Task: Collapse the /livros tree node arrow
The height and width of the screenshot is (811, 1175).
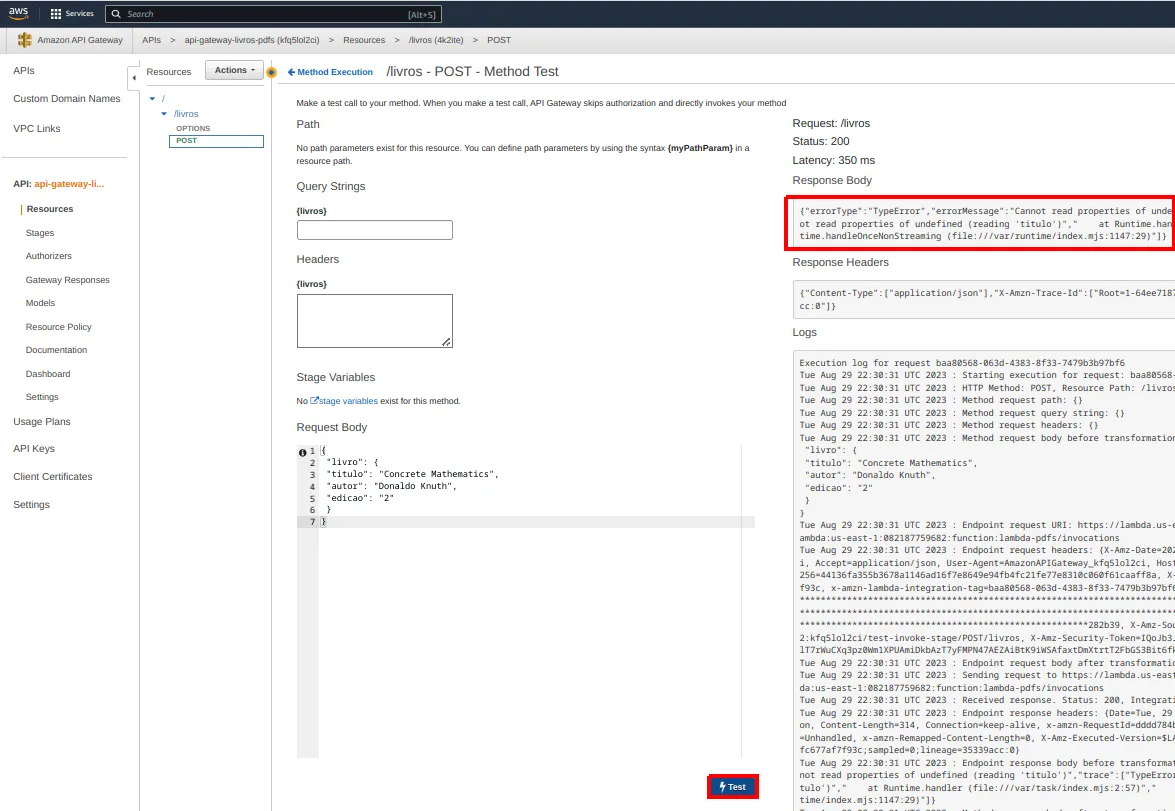Action: pos(164,114)
